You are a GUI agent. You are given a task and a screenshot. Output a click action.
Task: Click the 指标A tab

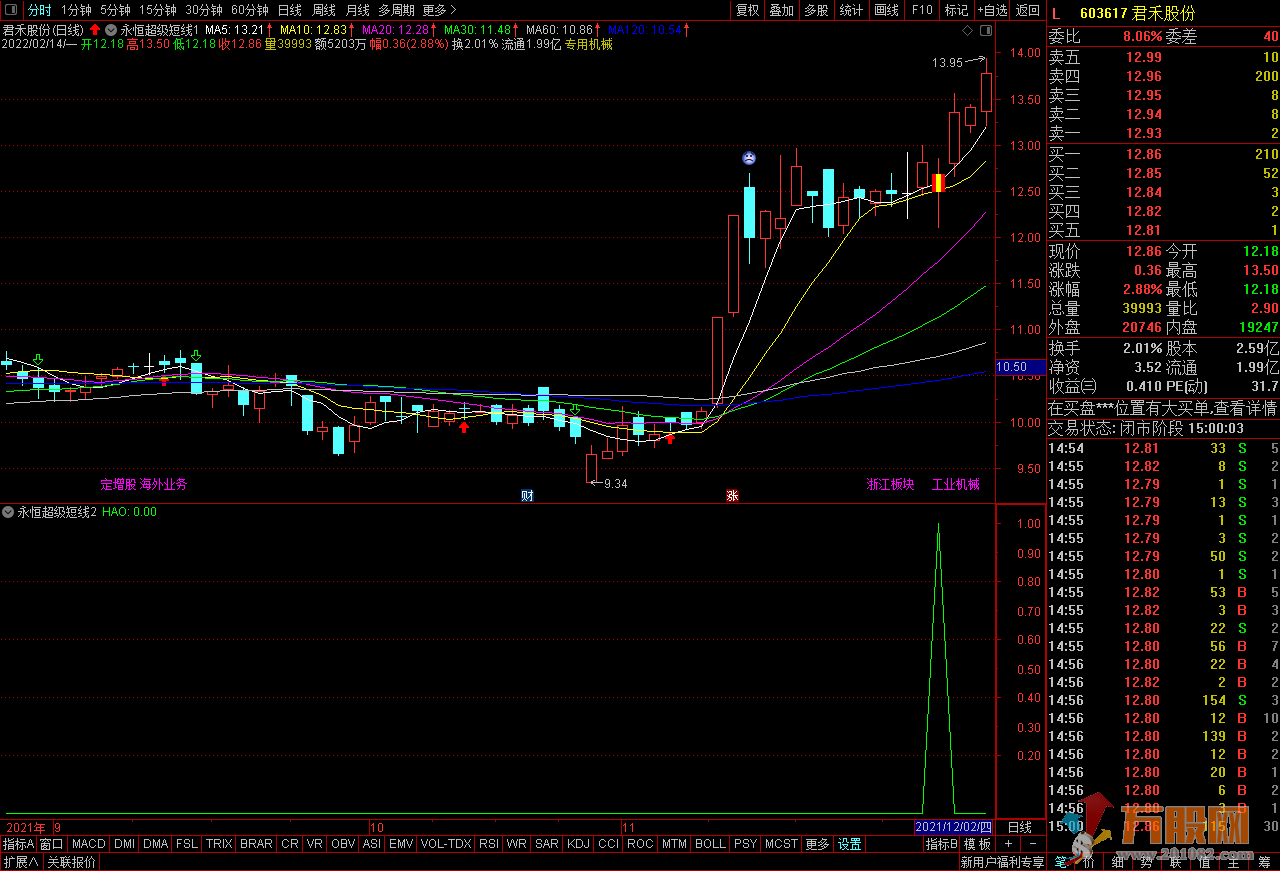pyautogui.click(x=18, y=844)
